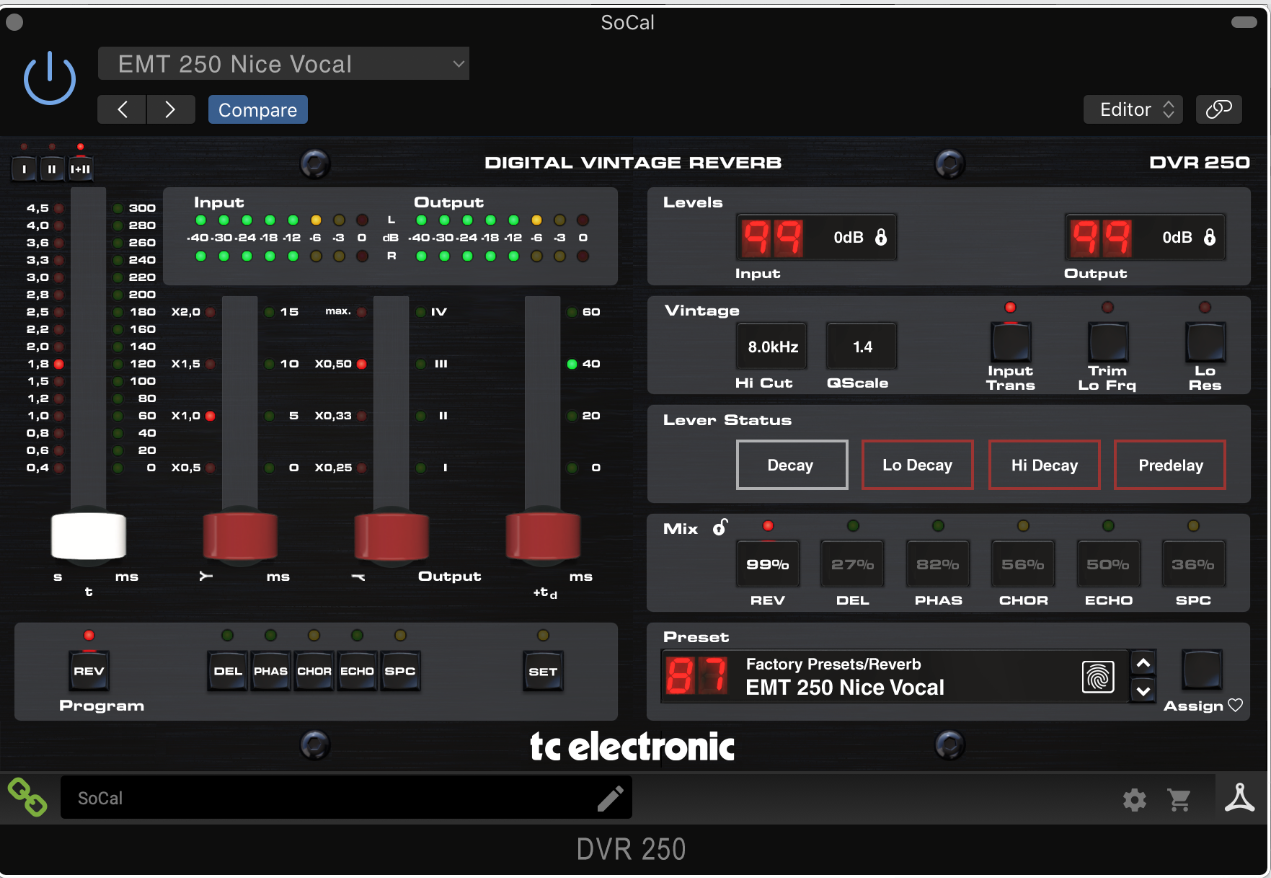
Task: Open the EMT 250 Nice Vocal preset dropdown
Action: coord(283,64)
